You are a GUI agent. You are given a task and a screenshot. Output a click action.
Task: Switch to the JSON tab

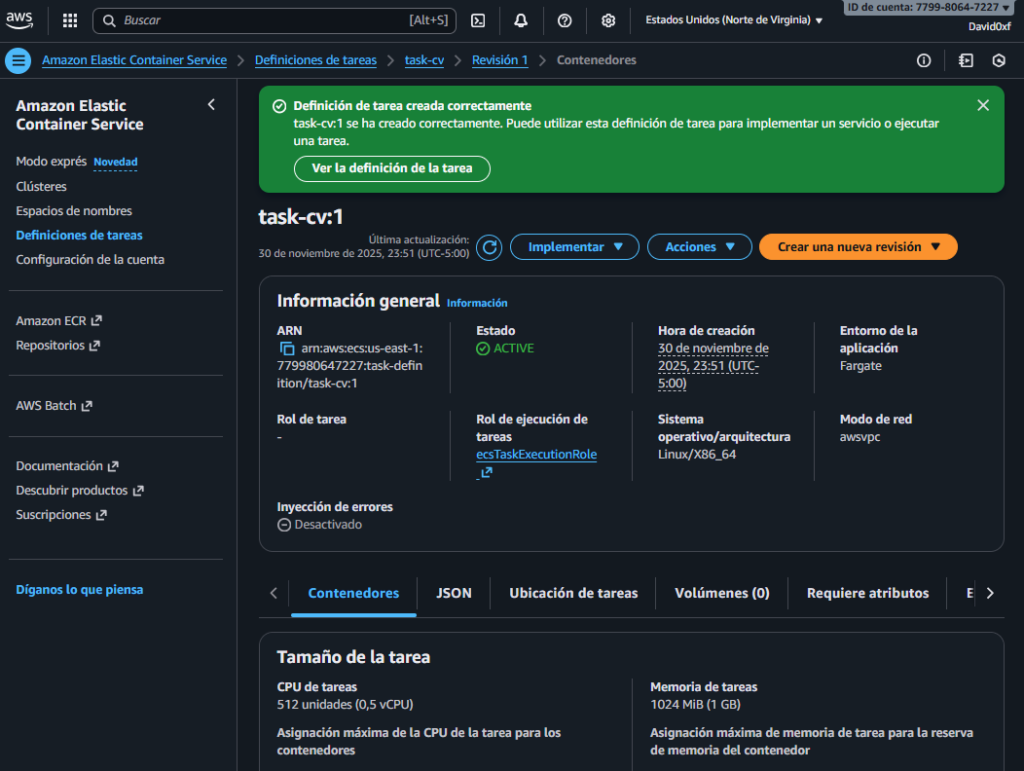tap(453, 593)
